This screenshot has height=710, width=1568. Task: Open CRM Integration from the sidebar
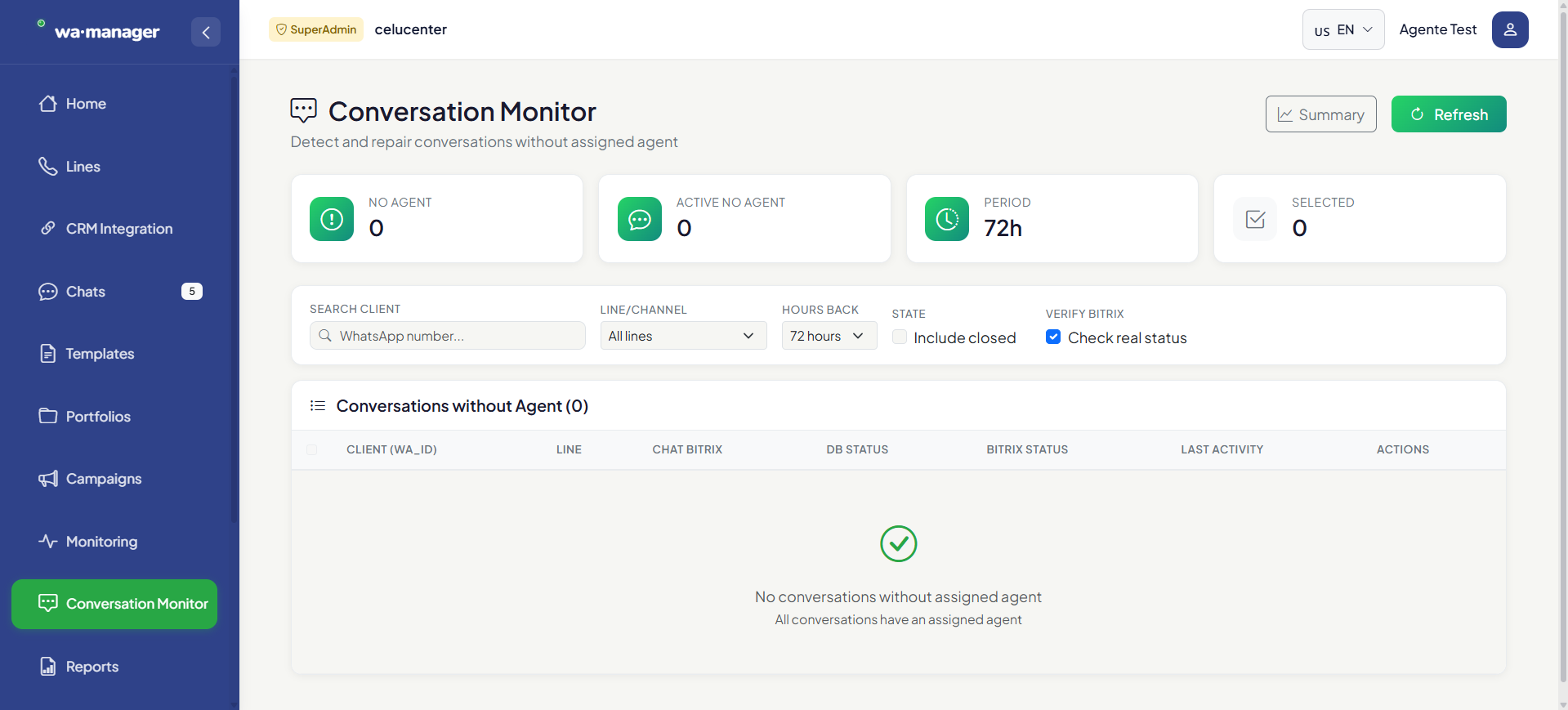click(x=114, y=229)
